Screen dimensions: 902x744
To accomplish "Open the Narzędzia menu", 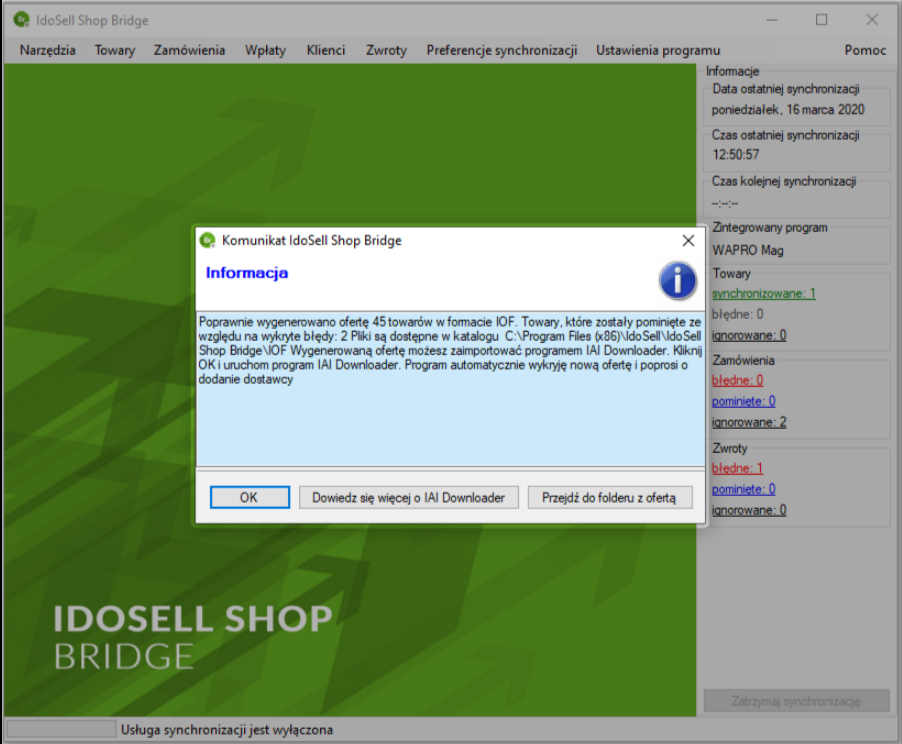I will click(x=48, y=51).
